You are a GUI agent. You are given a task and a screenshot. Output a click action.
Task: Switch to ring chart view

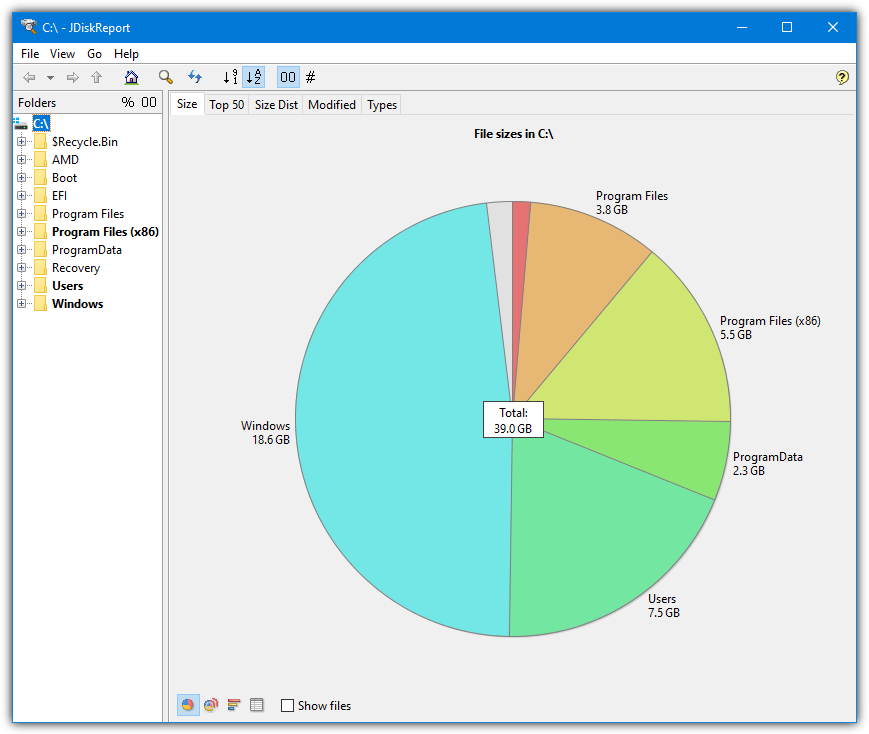click(211, 705)
